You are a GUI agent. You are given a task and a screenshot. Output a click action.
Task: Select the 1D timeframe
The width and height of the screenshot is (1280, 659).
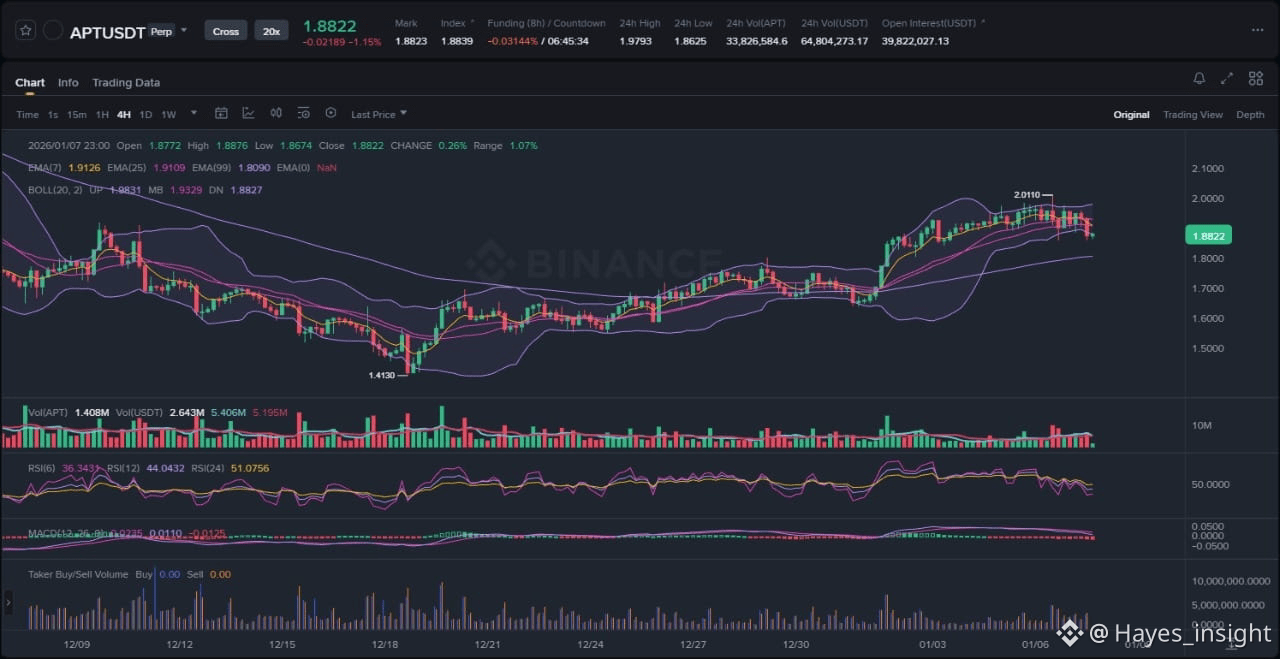(x=146, y=115)
